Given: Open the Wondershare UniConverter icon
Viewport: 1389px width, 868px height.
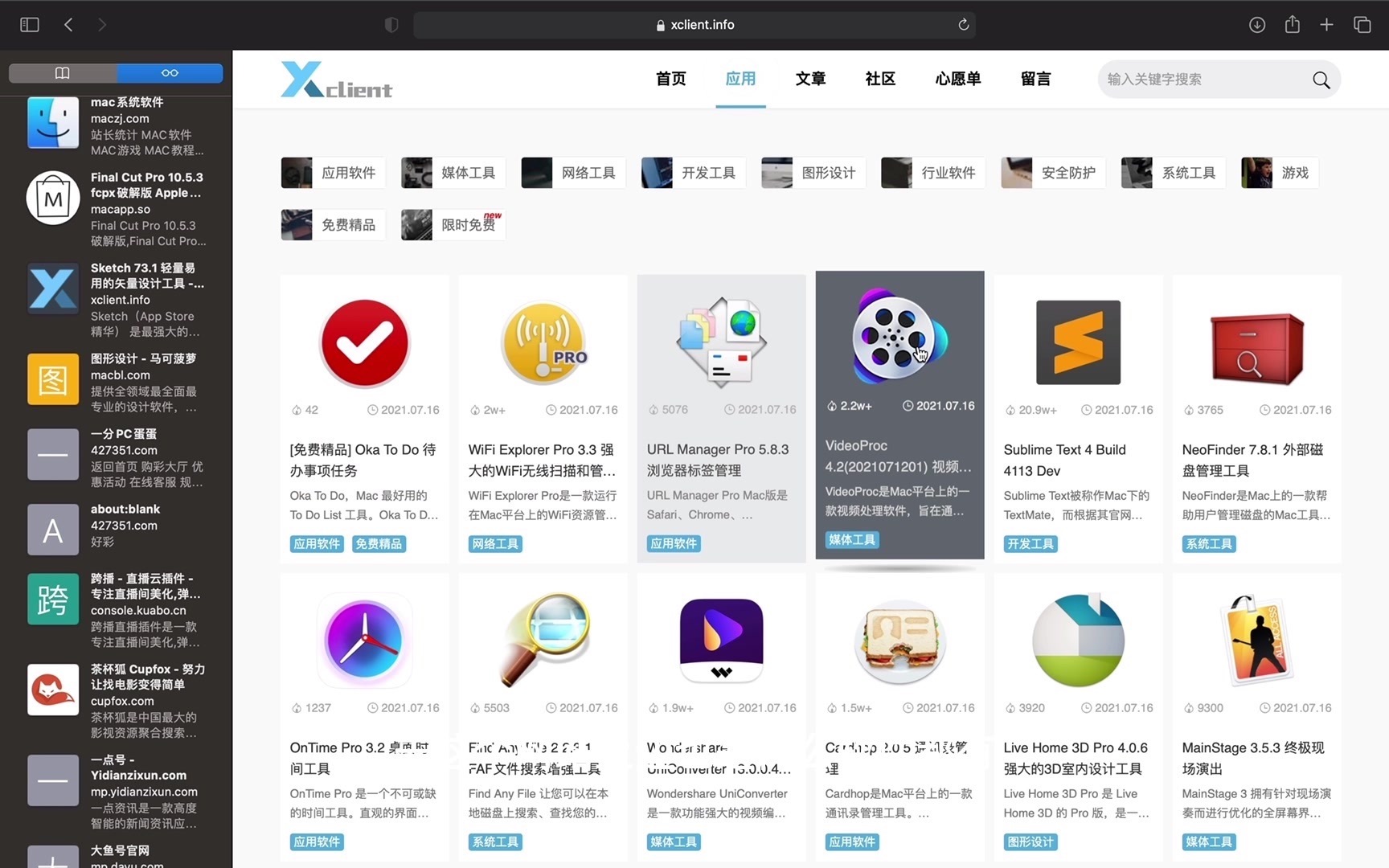Looking at the screenshot, I should 721,641.
